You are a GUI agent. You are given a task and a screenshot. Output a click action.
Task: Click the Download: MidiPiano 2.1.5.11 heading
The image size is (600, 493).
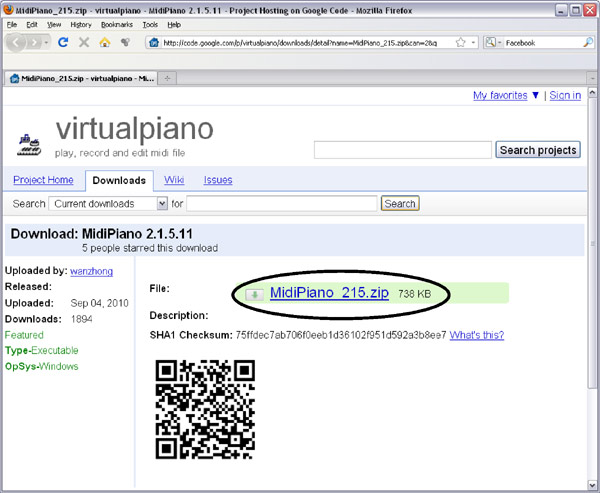[102, 233]
